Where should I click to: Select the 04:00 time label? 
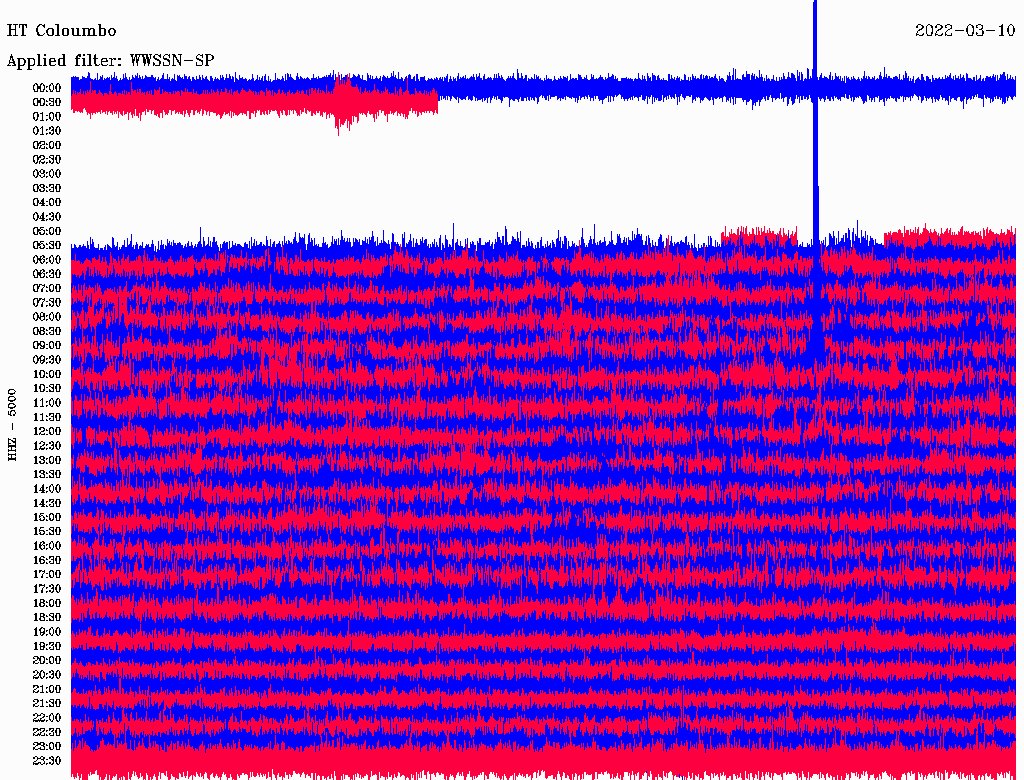click(x=47, y=203)
